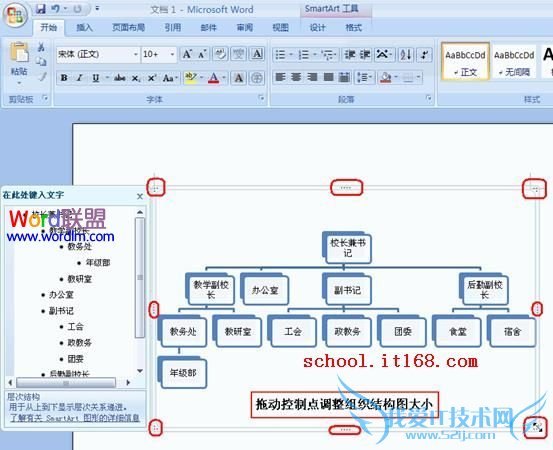
Task: Open the SmartArt 格式 tab
Action: point(353,28)
